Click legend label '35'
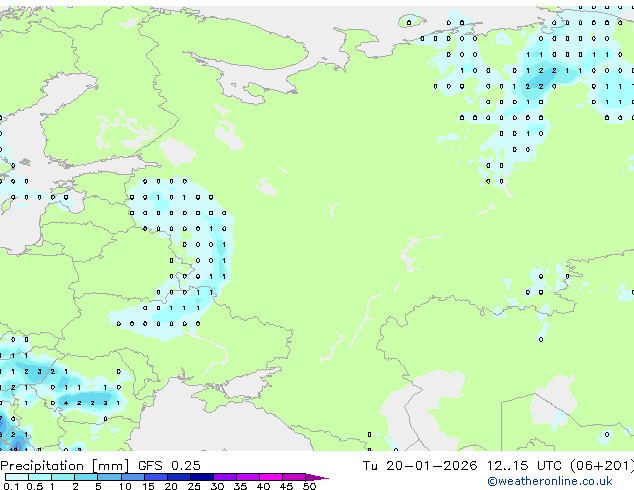 (x=240, y=486)
